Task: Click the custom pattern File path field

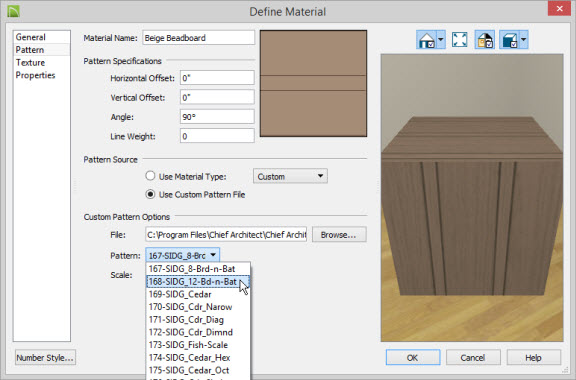Action: pos(226,234)
